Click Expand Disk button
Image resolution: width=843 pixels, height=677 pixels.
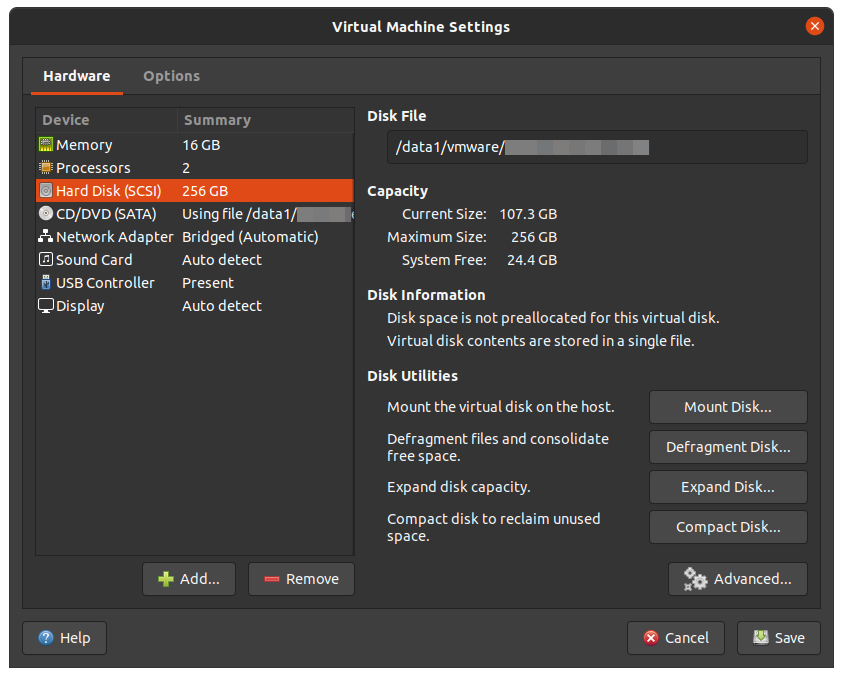pyautogui.click(x=728, y=487)
